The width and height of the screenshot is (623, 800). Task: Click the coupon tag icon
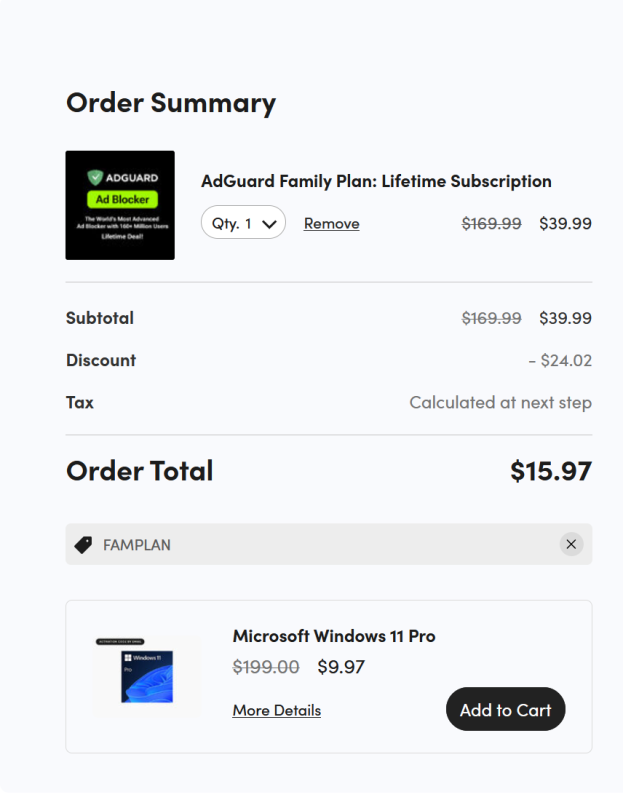coord(83,545)
